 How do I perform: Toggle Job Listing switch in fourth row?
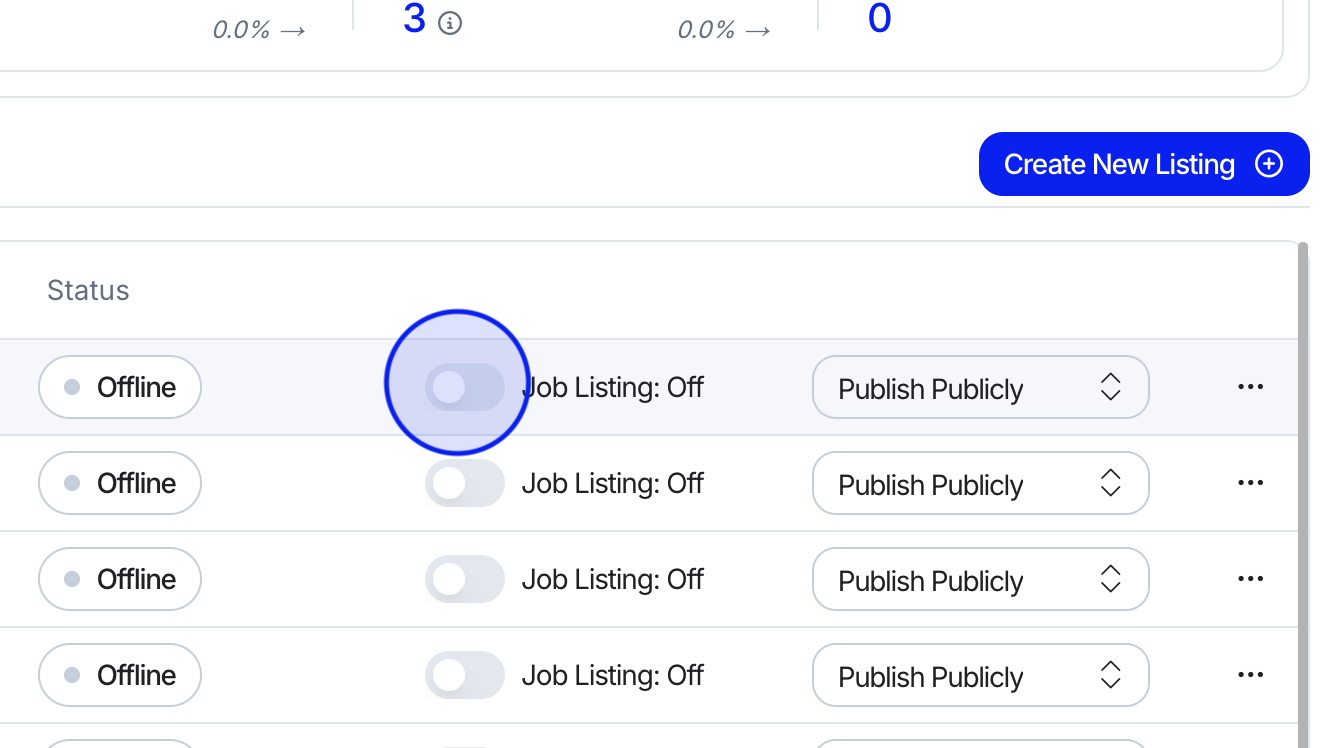point(464,675)
